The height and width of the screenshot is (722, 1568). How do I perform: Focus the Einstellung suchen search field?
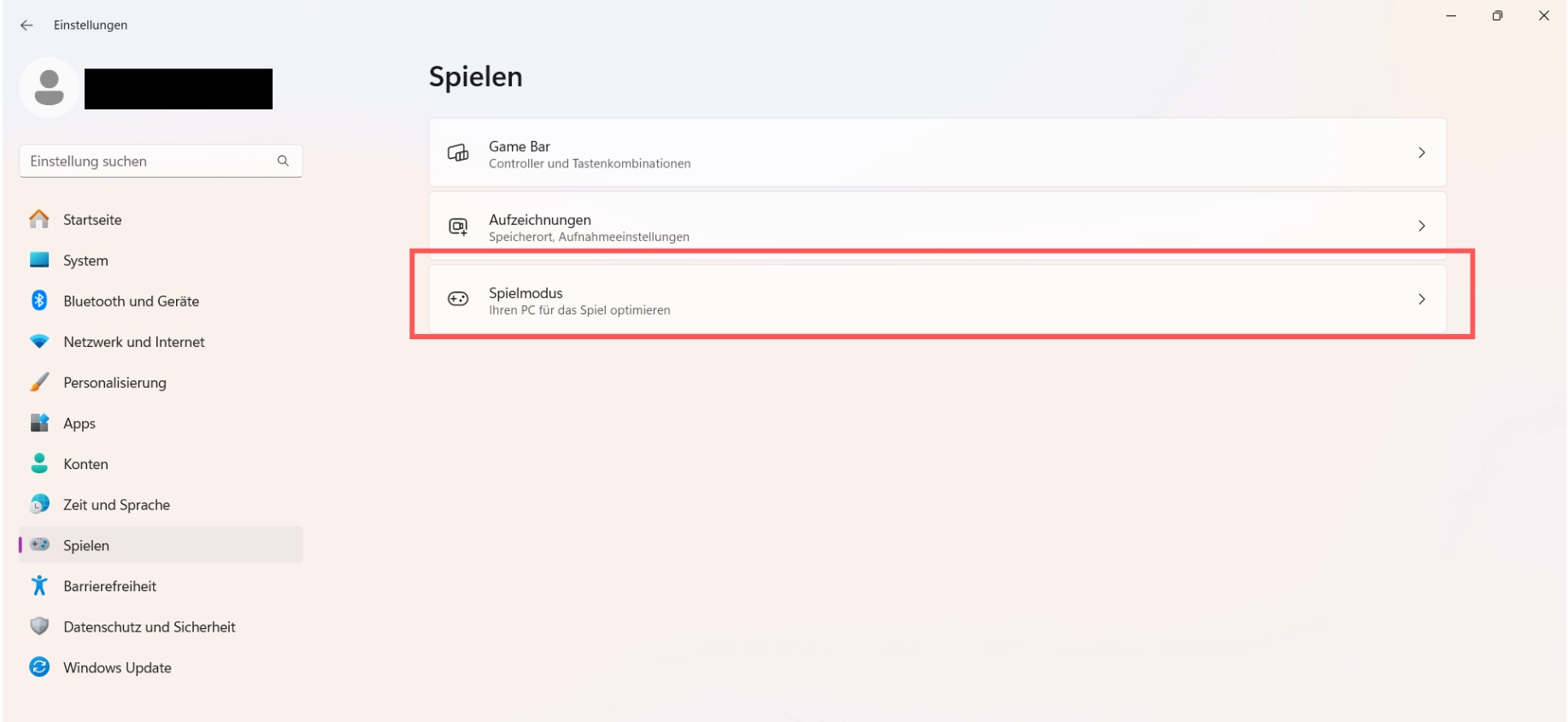[x=145, y=161]
